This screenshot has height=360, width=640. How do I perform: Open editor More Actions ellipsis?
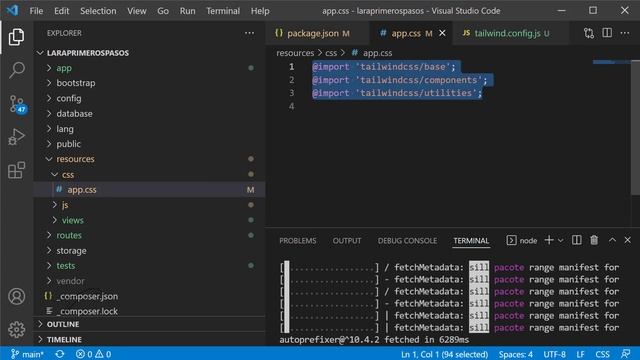[x=625, y=33]
